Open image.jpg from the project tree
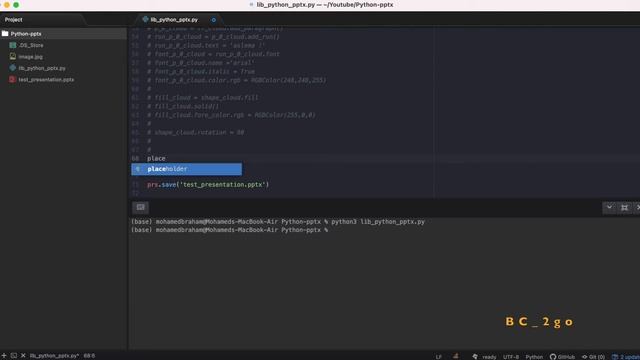The image size is (640, 360). pos(31,57)
